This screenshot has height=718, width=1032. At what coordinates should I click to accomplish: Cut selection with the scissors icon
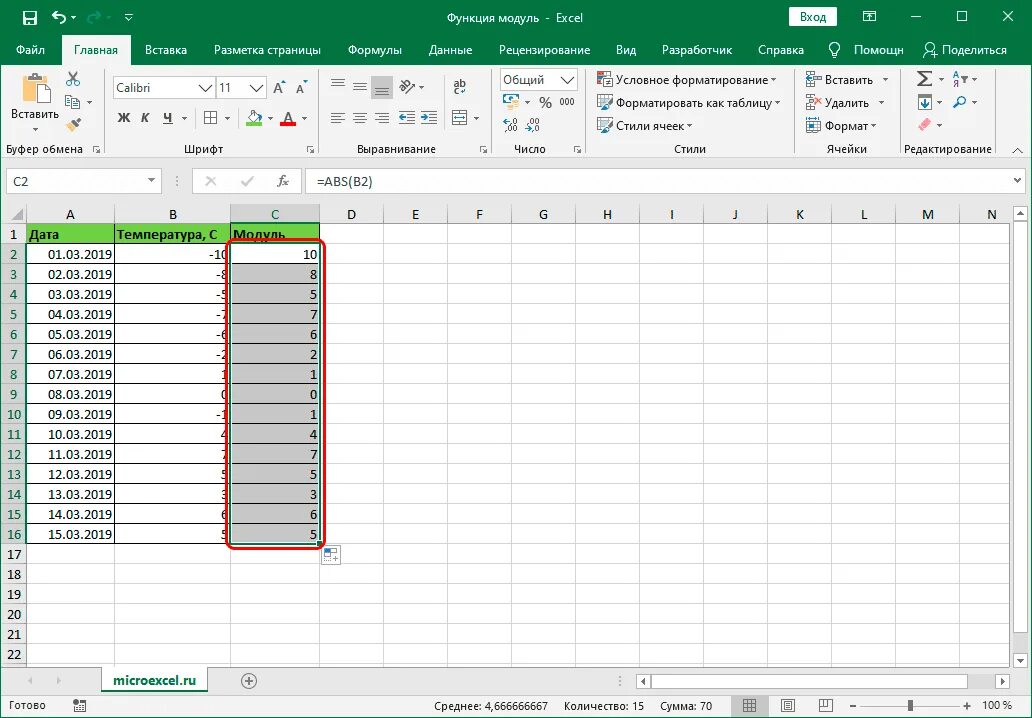tap(73, 79)
